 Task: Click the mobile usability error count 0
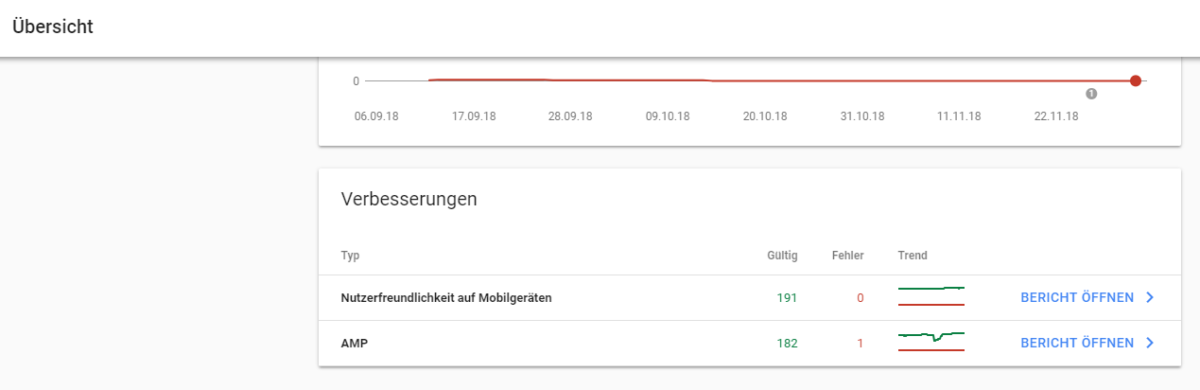tap(860, 298)
